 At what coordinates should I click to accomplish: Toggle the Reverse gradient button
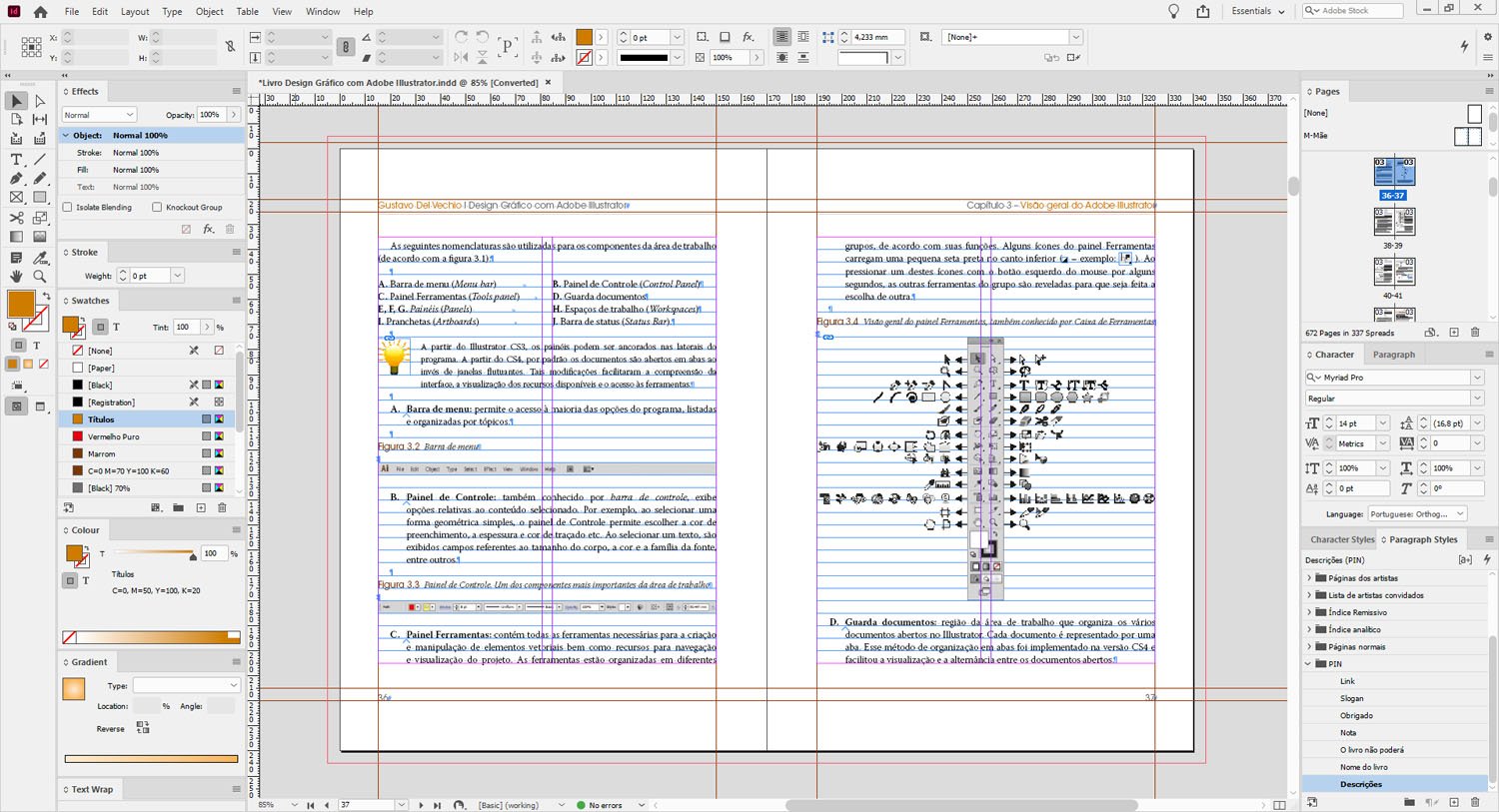(x=142, y=728)
